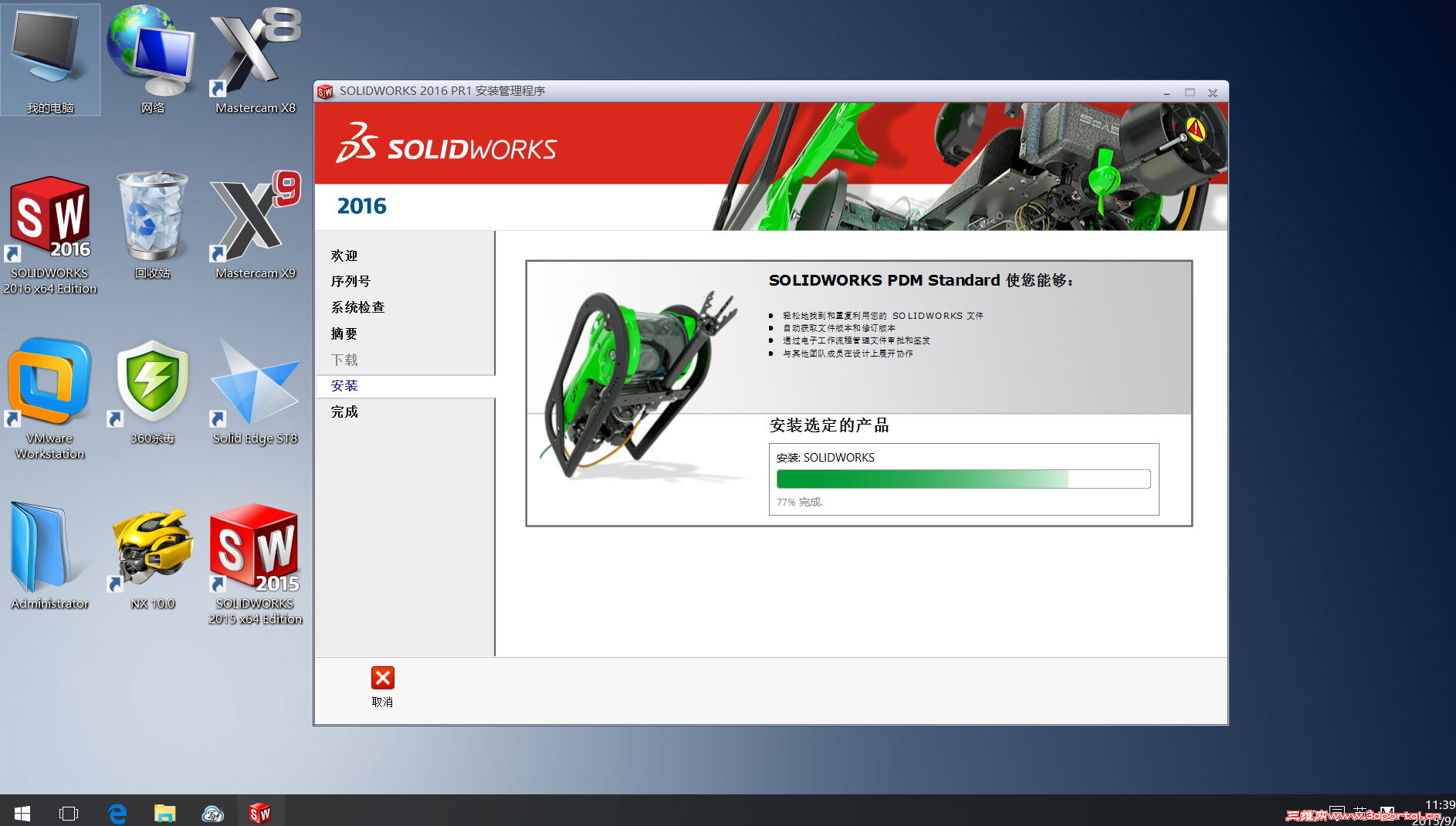Select the 系统检查 step

point(357,307)
